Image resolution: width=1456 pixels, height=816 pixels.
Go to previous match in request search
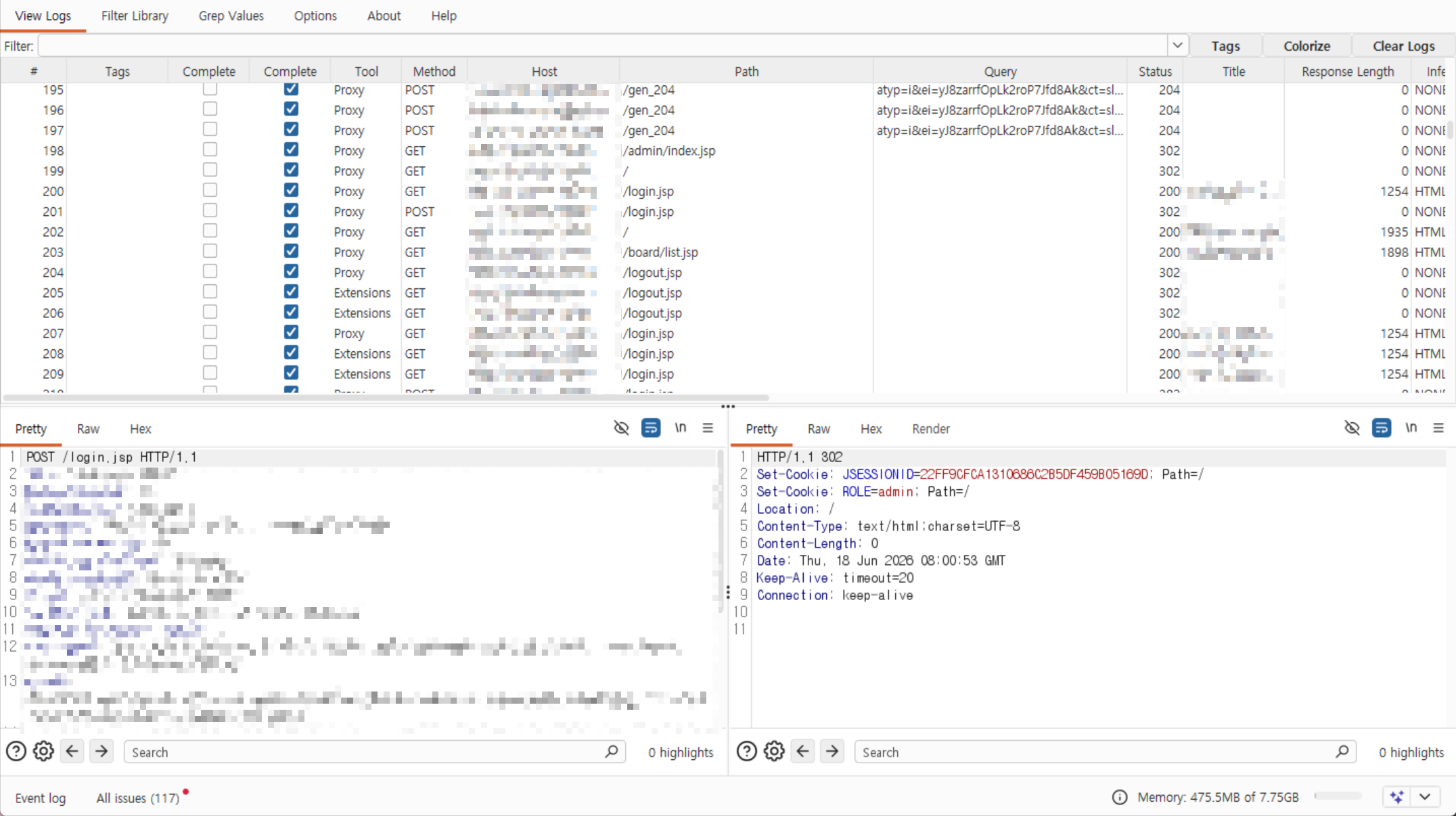tap(72, 751)
